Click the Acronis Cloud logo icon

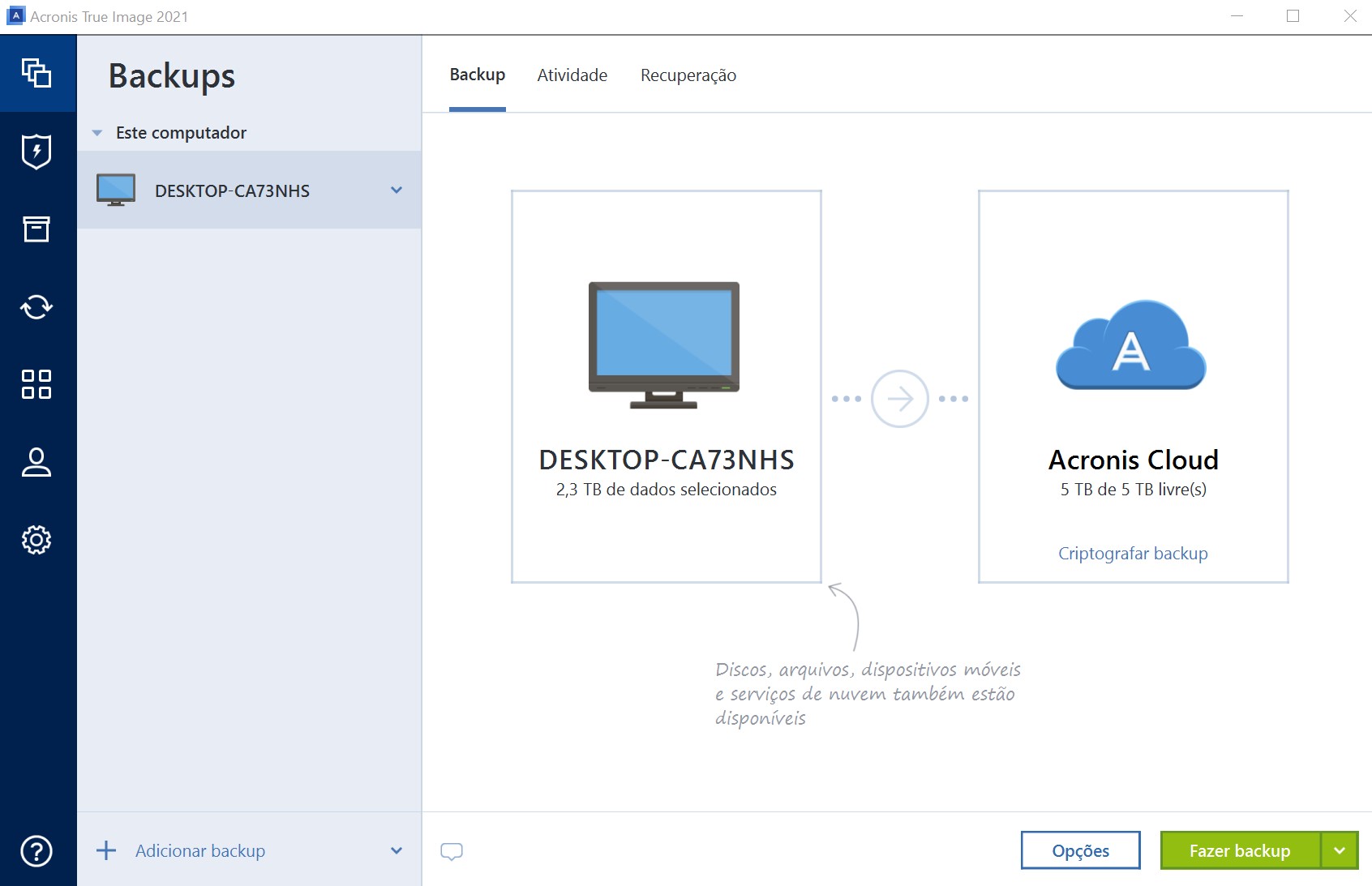1131,345
